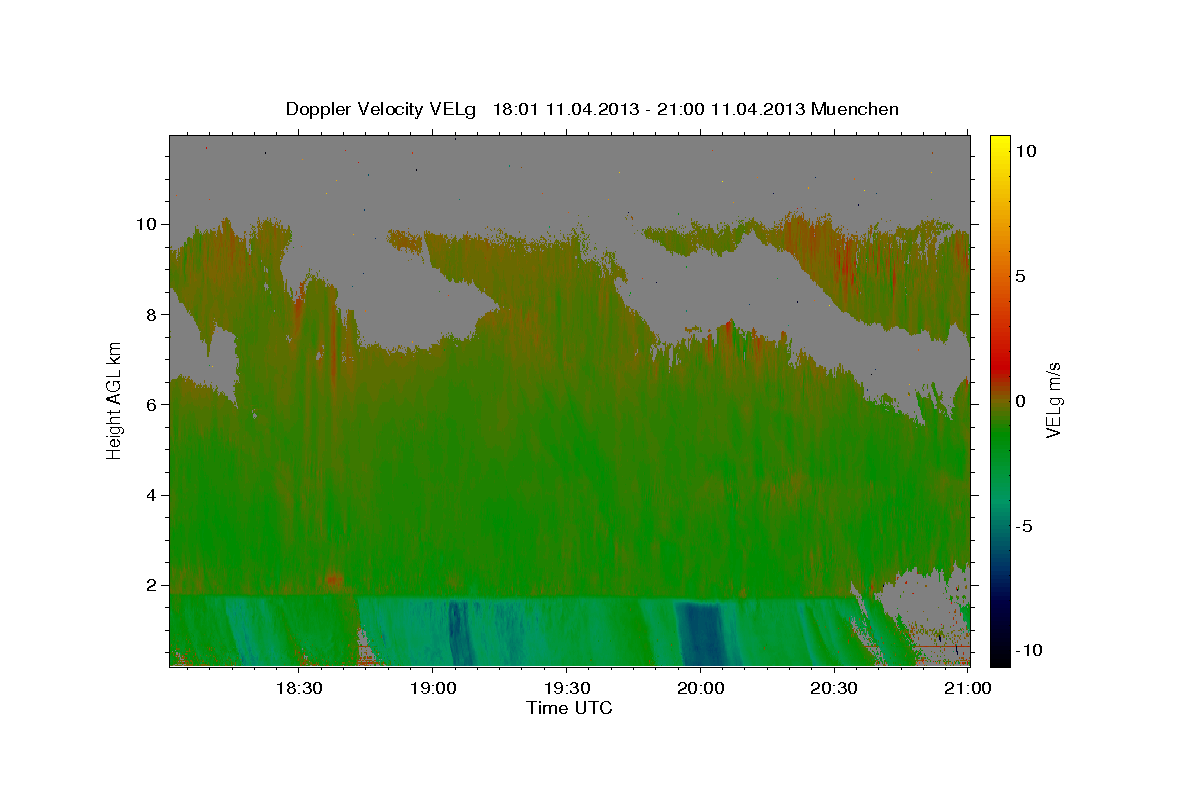1200x800 pixels.
Task: Click the time tick label '20:00'
Action: 700,688
